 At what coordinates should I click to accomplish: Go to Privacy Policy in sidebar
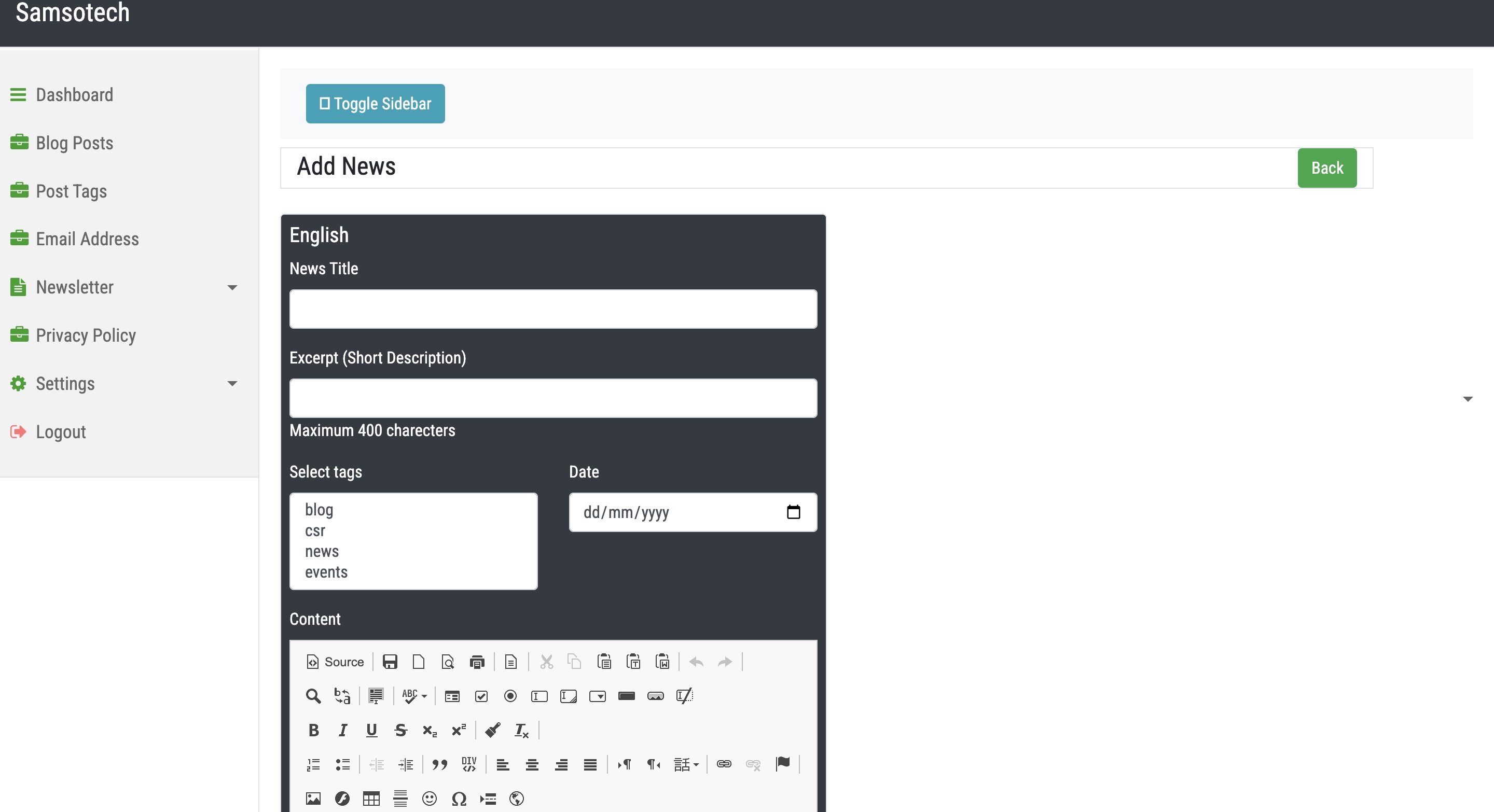[85, 335]
